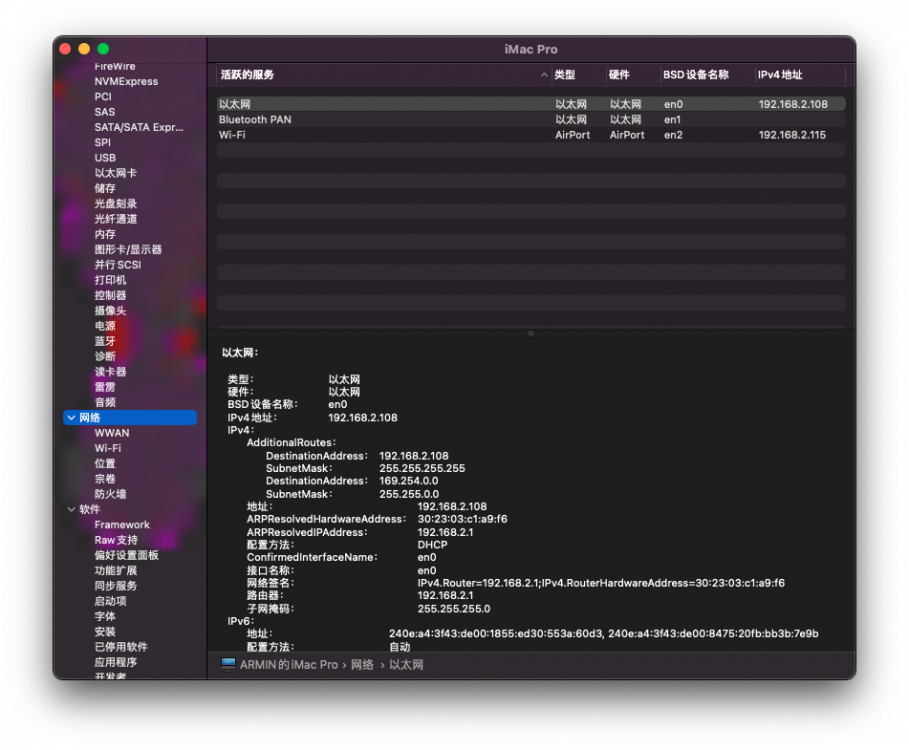The height and width of the screenshot is (750, 909).
Task: Select the 以太网 service row
Action: click(531, 104)
